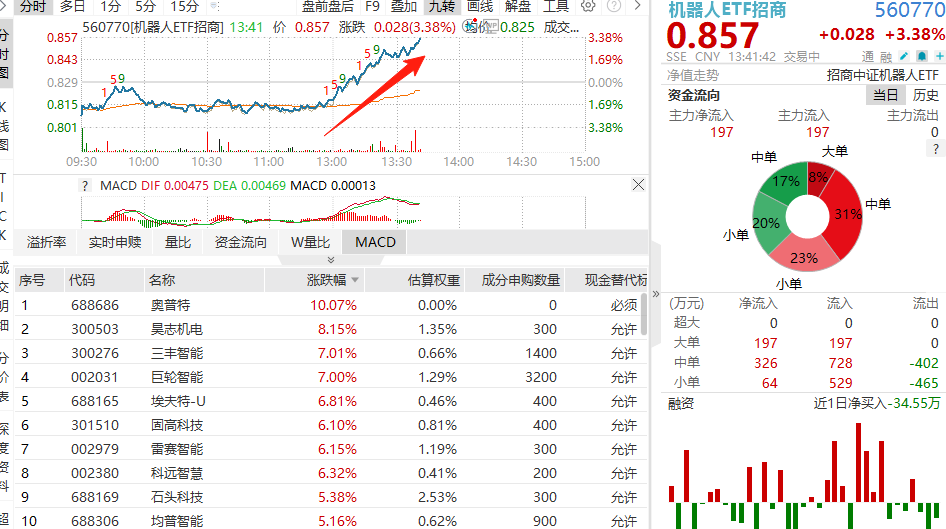Screen dimensions: 946x529
Task: Toggle the 九转 indicator button
Action: pos(442,7)
